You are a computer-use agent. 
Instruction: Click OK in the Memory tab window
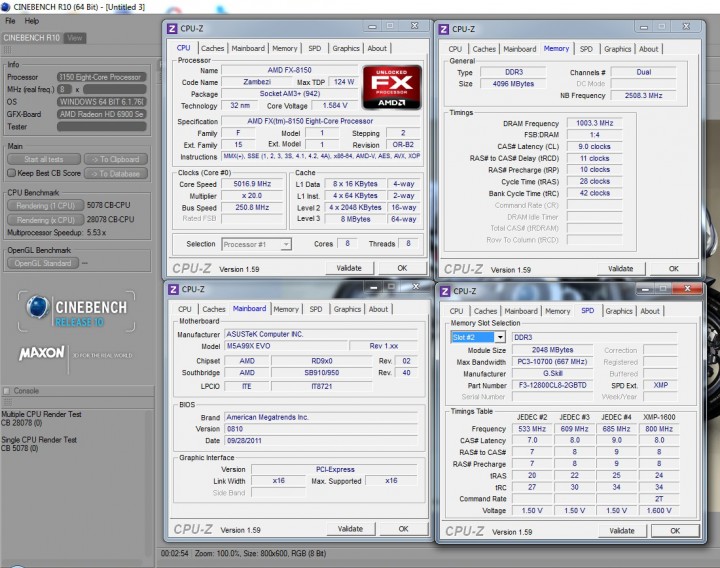[x=674, y=269]
